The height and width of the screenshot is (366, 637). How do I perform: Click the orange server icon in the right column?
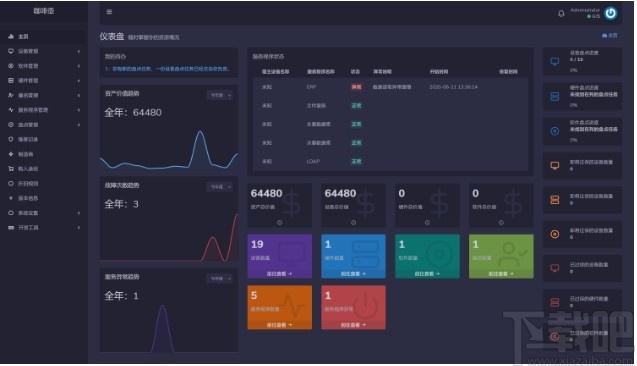[555, 200]
